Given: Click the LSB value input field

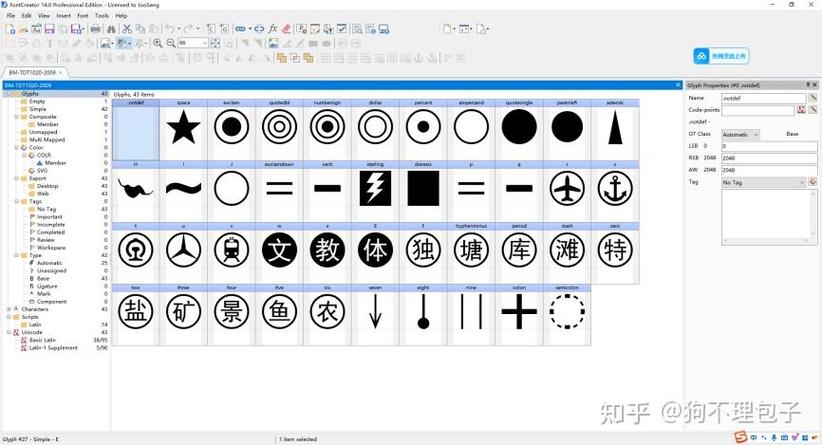Looking at the screenshot, I should 769,146.
